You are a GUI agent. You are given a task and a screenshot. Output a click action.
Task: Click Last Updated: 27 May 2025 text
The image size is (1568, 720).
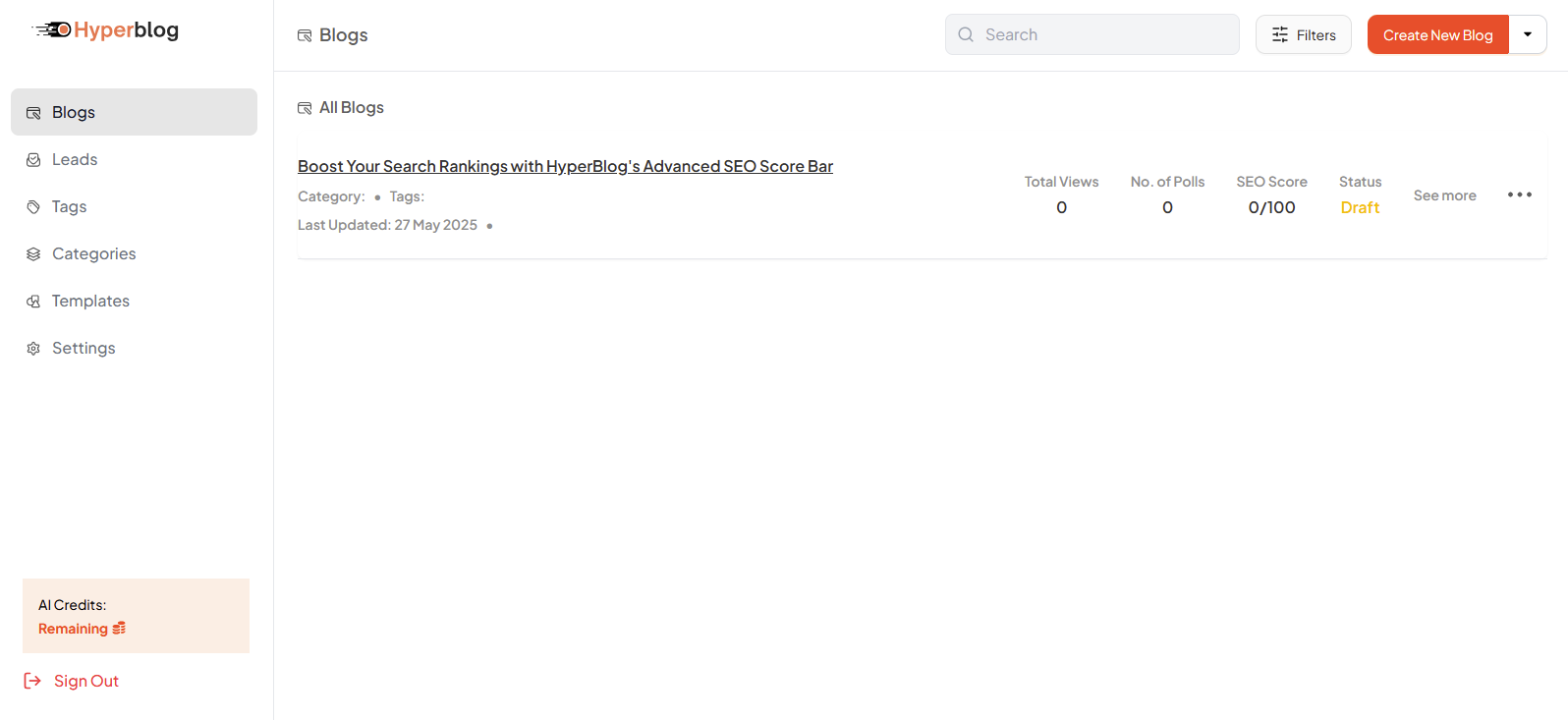click(x=387, y=225)
